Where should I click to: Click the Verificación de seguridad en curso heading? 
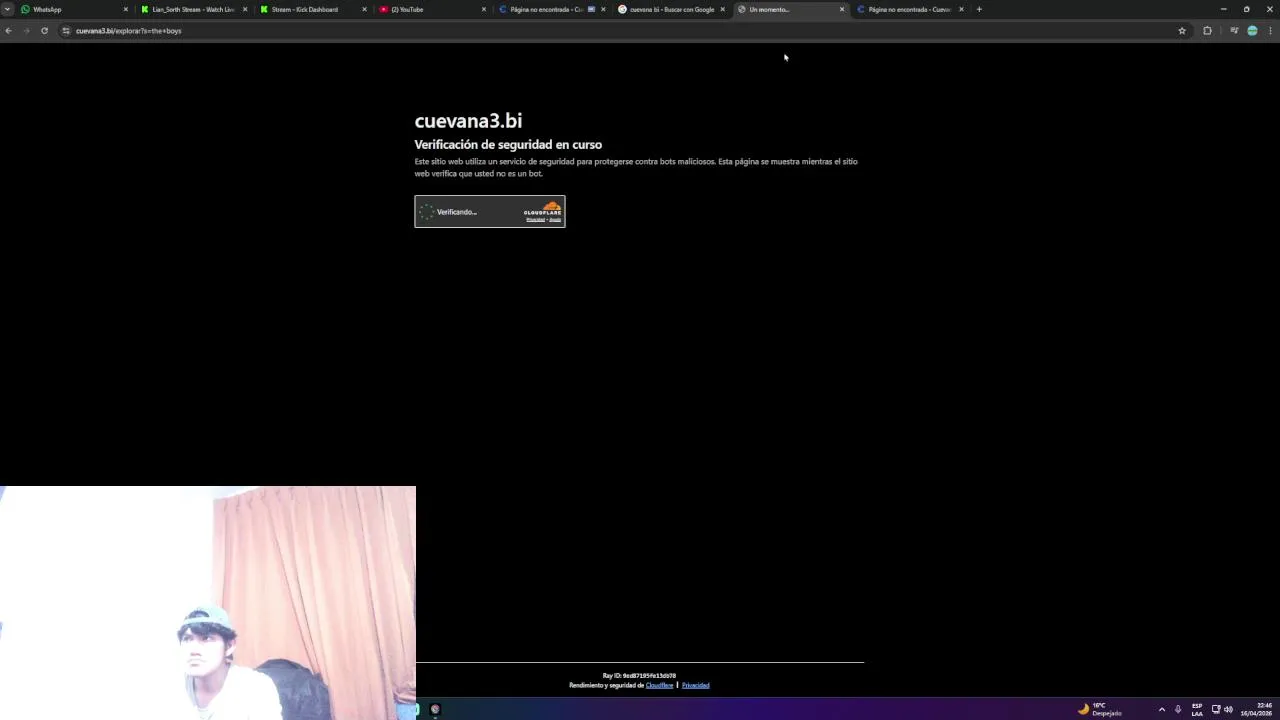click(x=508, y=145)
